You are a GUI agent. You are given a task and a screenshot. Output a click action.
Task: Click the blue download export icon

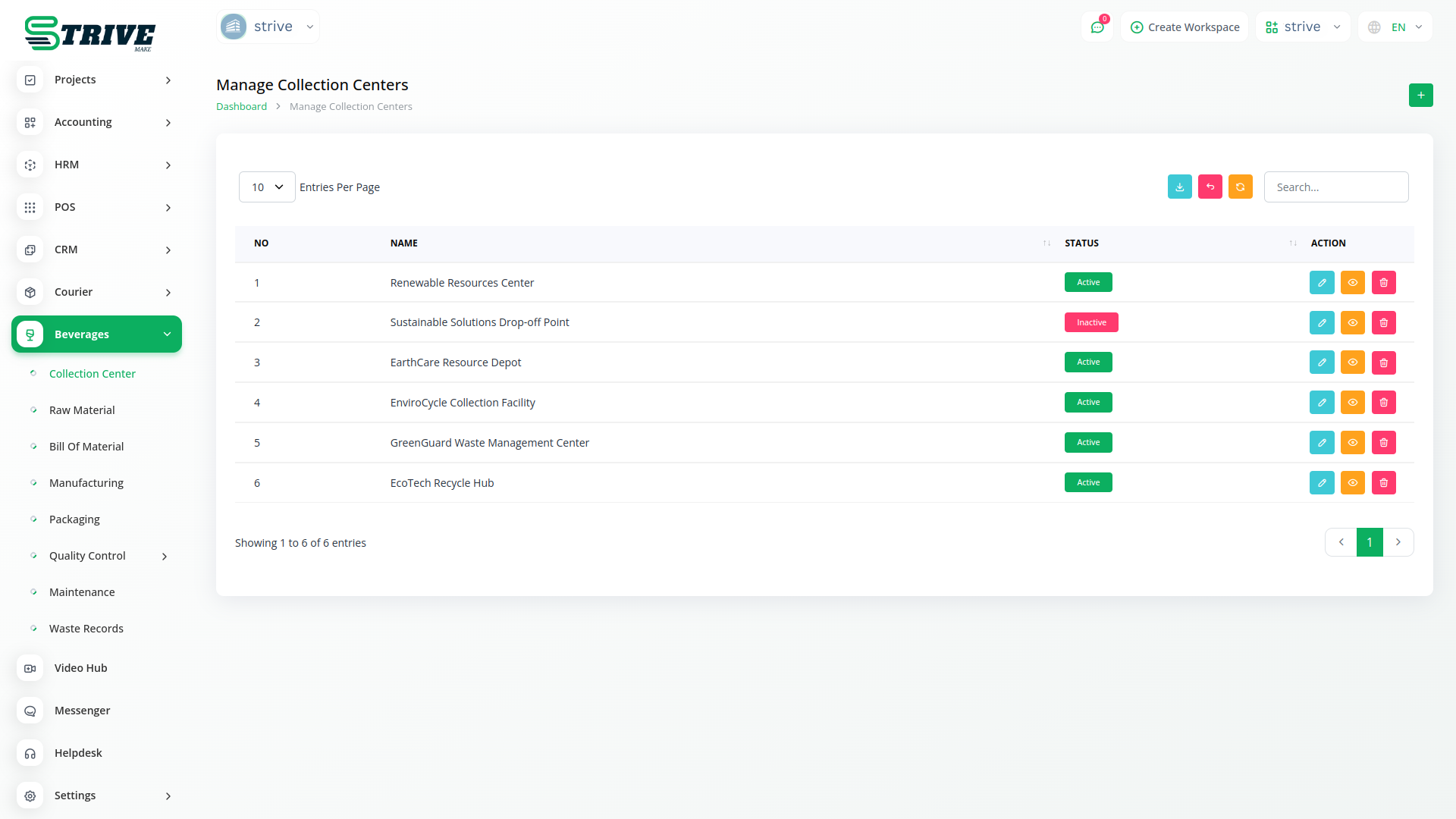coord(1179,187)
